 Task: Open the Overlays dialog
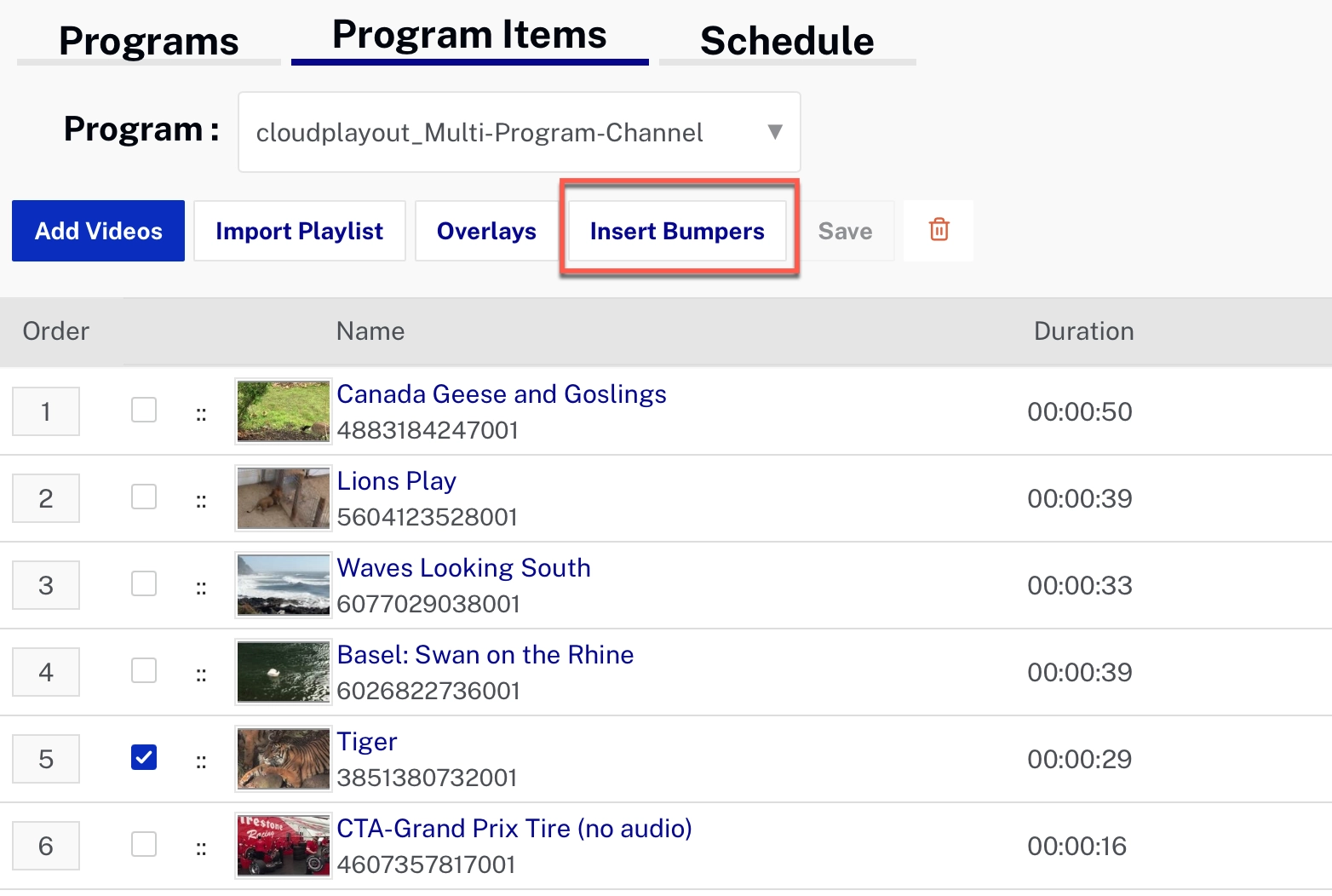[x=486, y=230]
